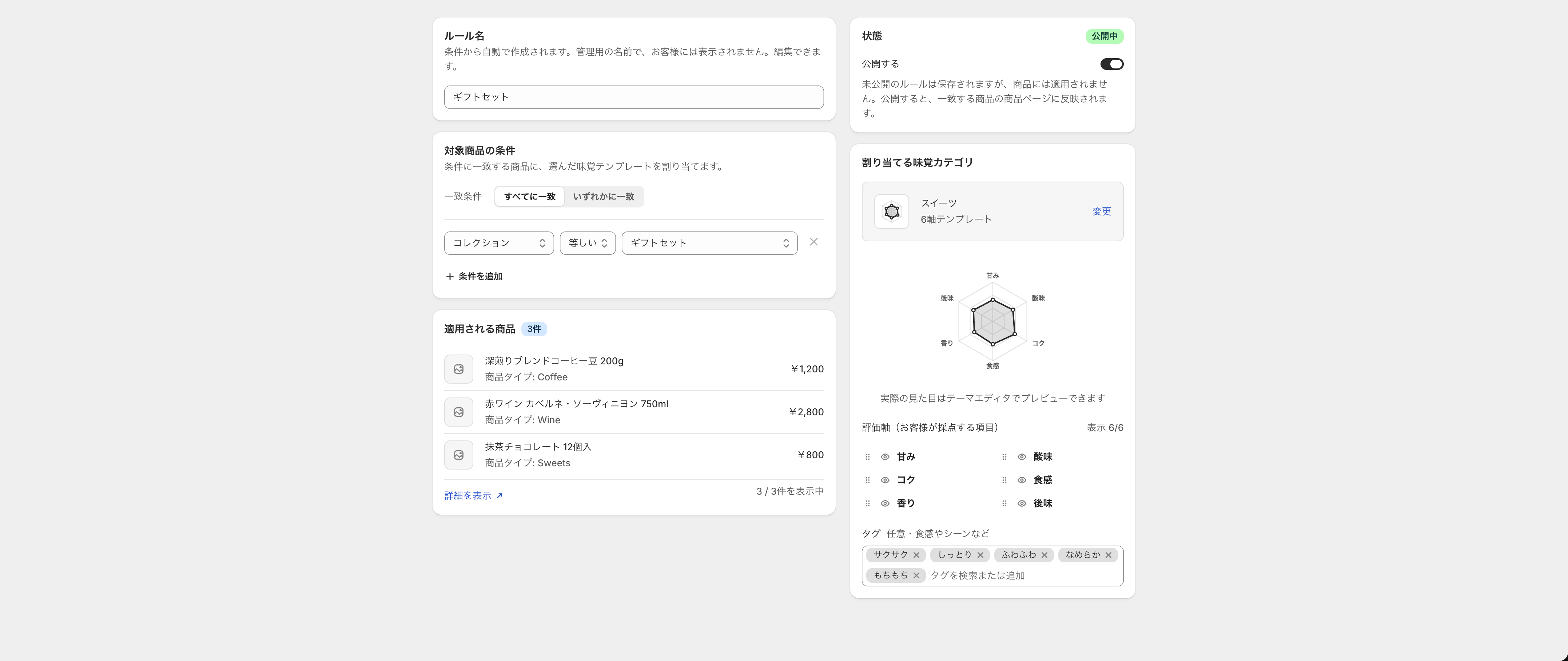
Task: Grab the drag handle for 後味 axis
Action: point(1004,503)
